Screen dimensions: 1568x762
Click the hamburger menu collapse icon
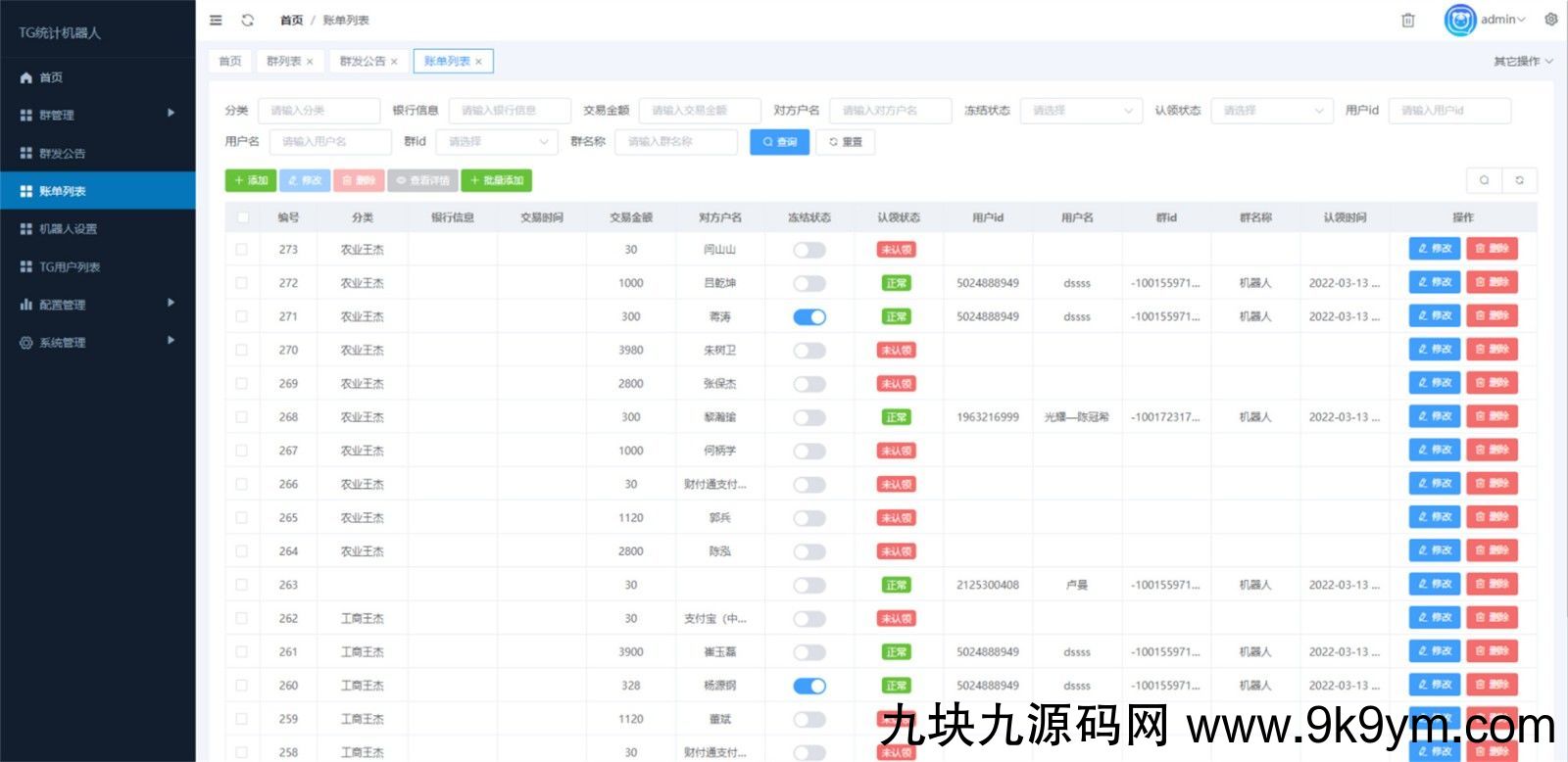tap(216, 20)
